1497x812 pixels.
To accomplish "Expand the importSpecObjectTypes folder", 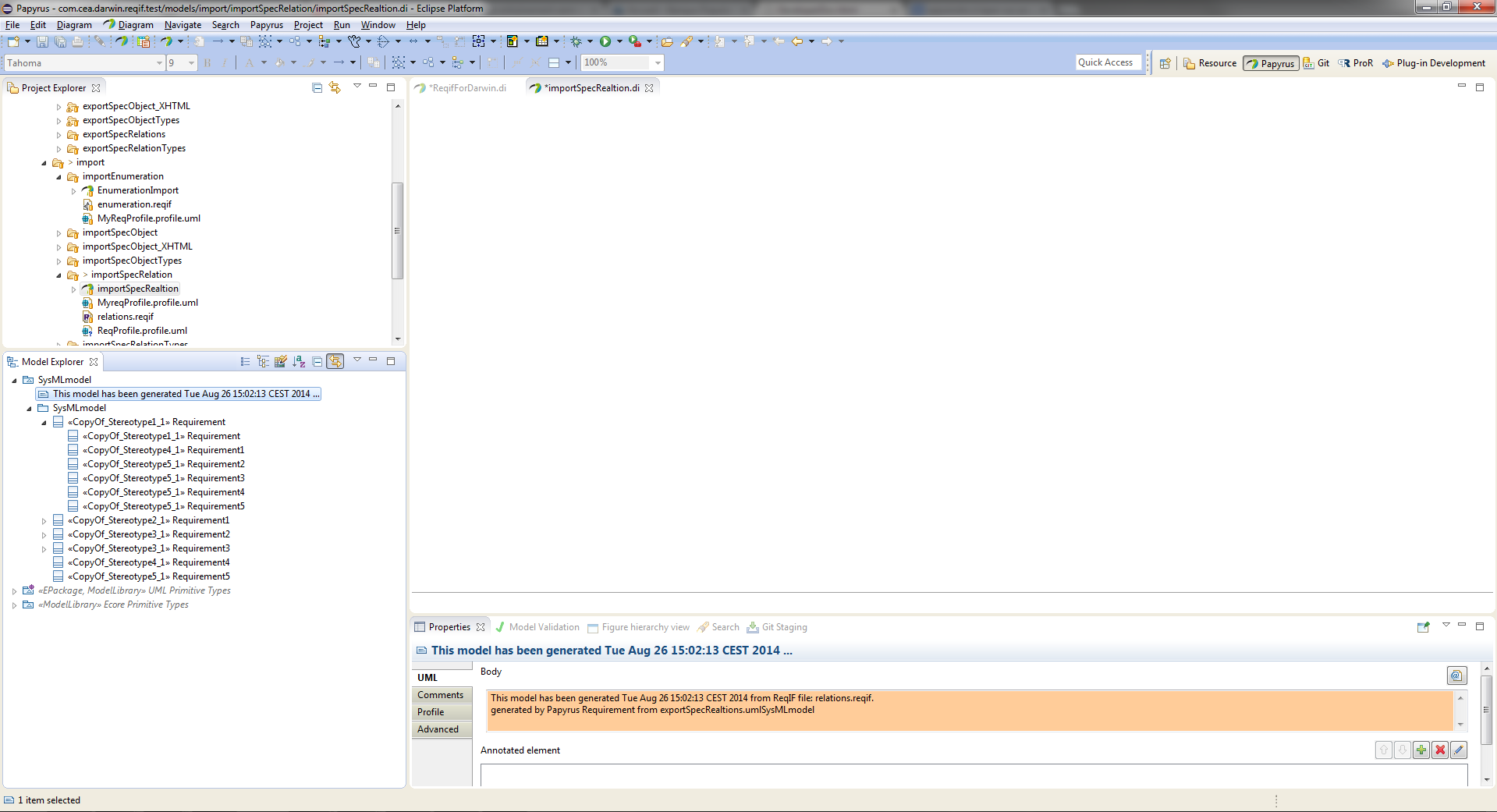I will point(59,261).
